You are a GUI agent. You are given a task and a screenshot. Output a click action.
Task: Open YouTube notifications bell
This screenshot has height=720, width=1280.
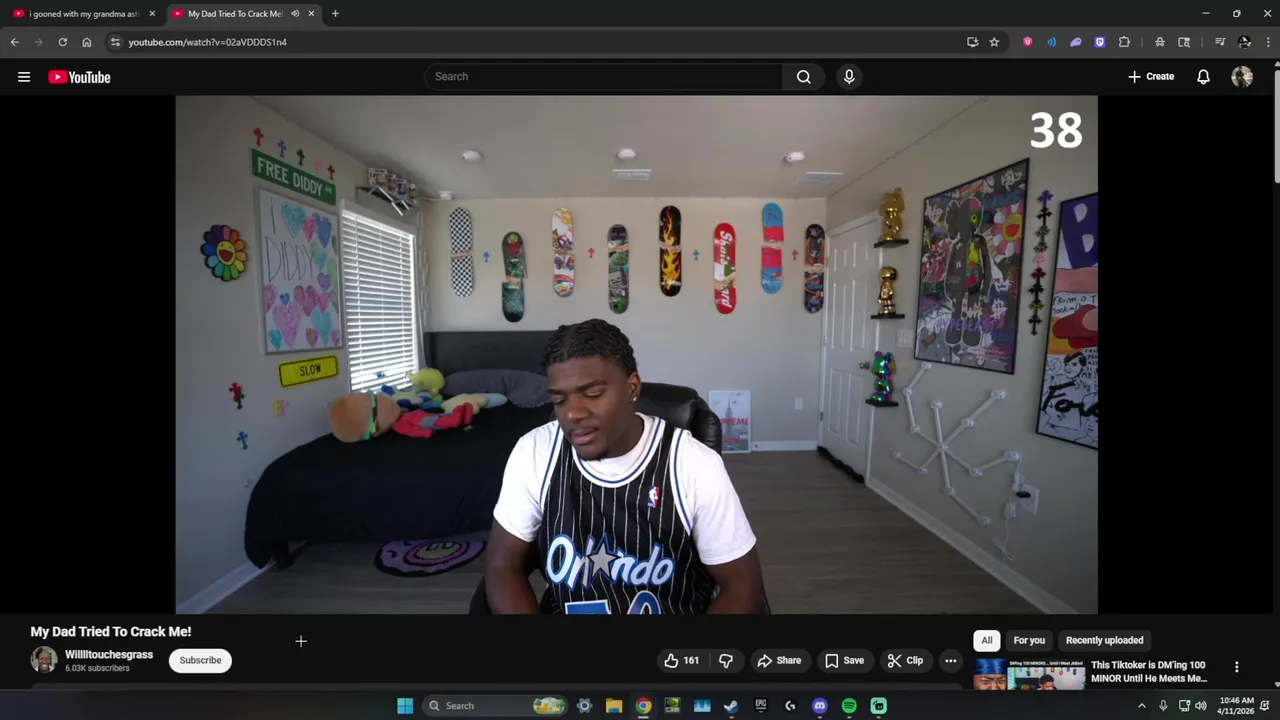pos(1203,77)
